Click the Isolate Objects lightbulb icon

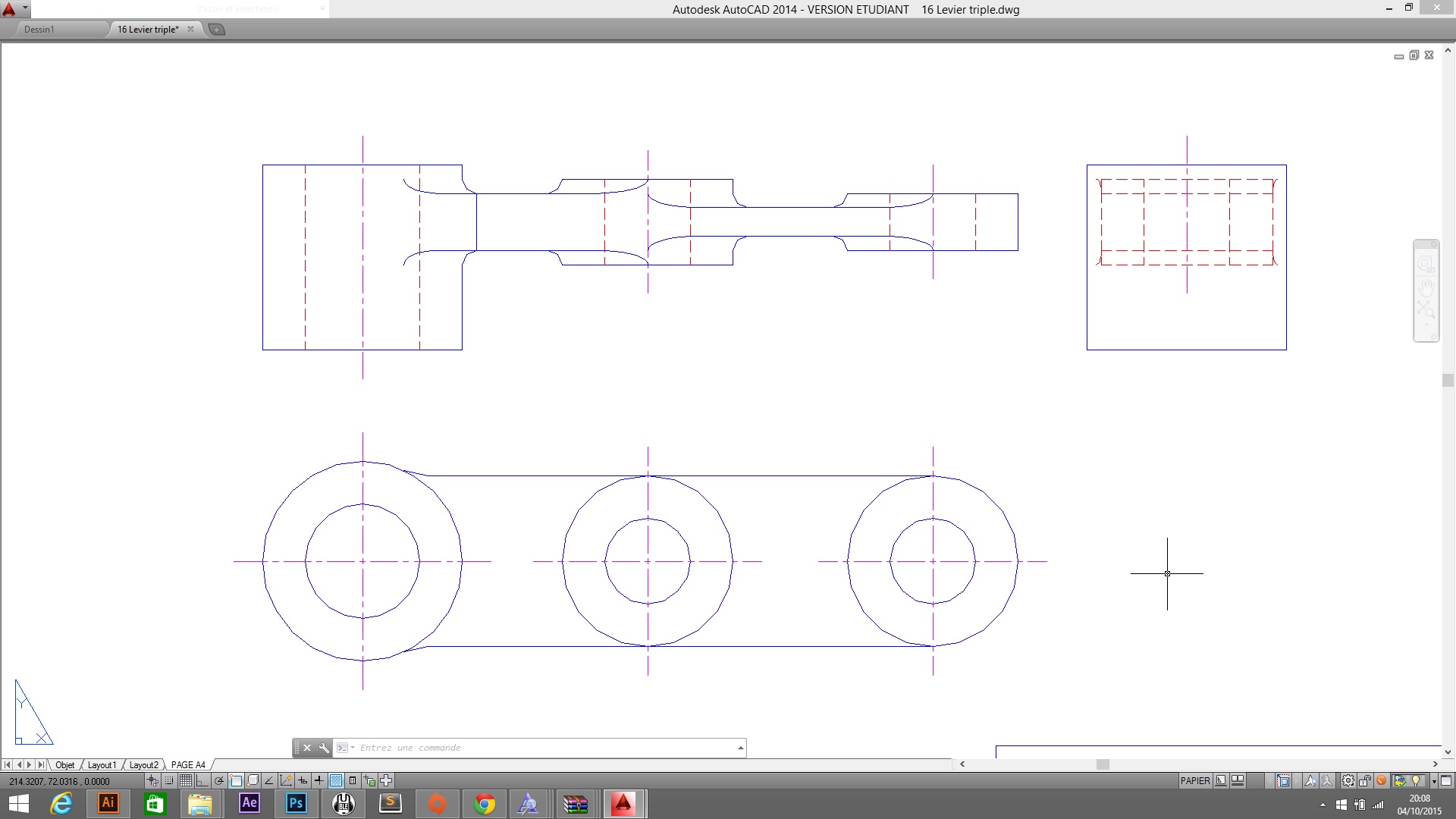pyautogui.click(x=1416, y=780)
